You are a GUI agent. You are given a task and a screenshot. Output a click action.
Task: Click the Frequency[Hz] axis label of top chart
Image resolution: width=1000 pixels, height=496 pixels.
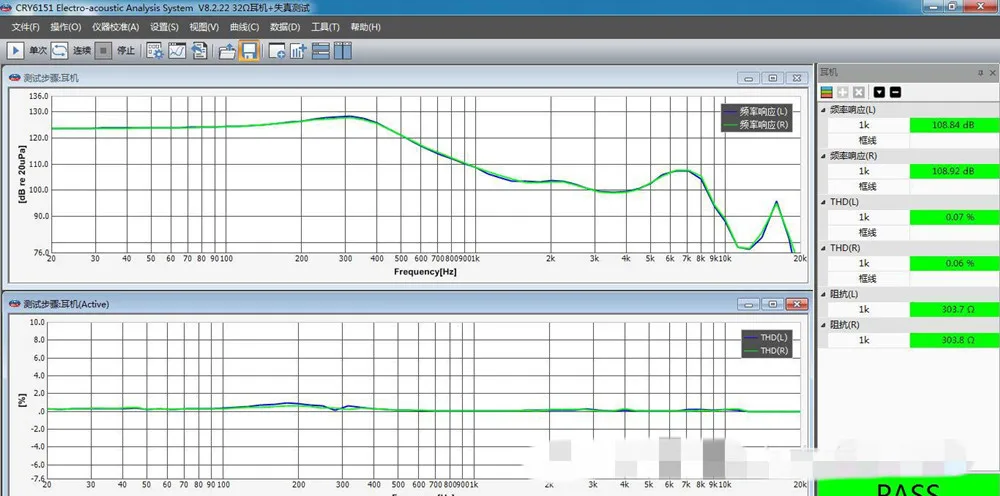point(425,272)
